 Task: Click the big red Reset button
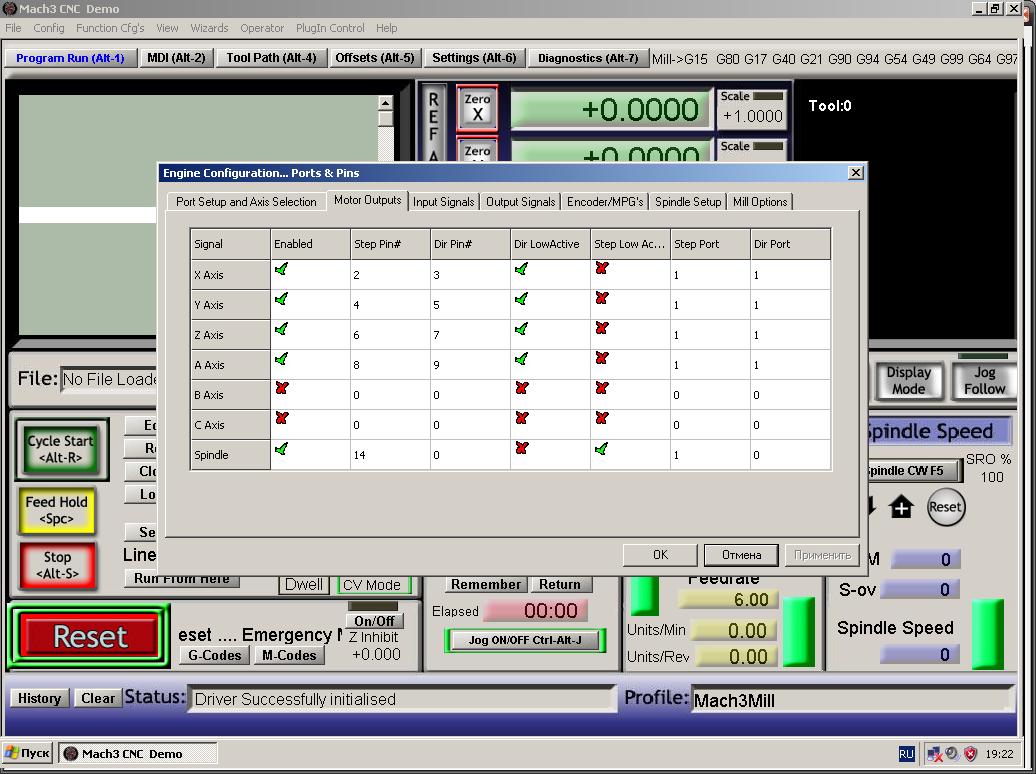[x=90, y=636]
